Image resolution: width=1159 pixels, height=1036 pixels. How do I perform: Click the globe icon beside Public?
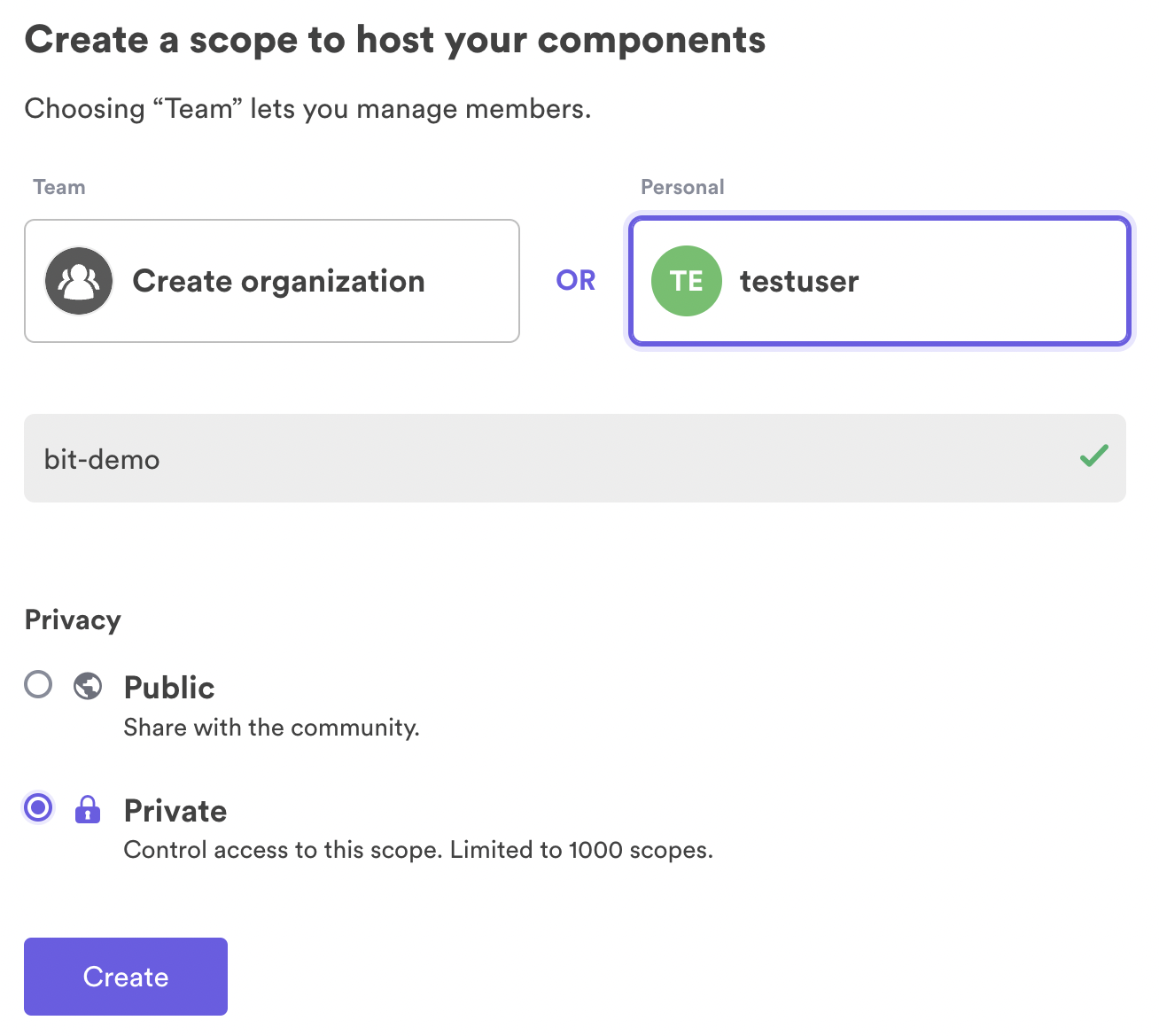point(88,686)
